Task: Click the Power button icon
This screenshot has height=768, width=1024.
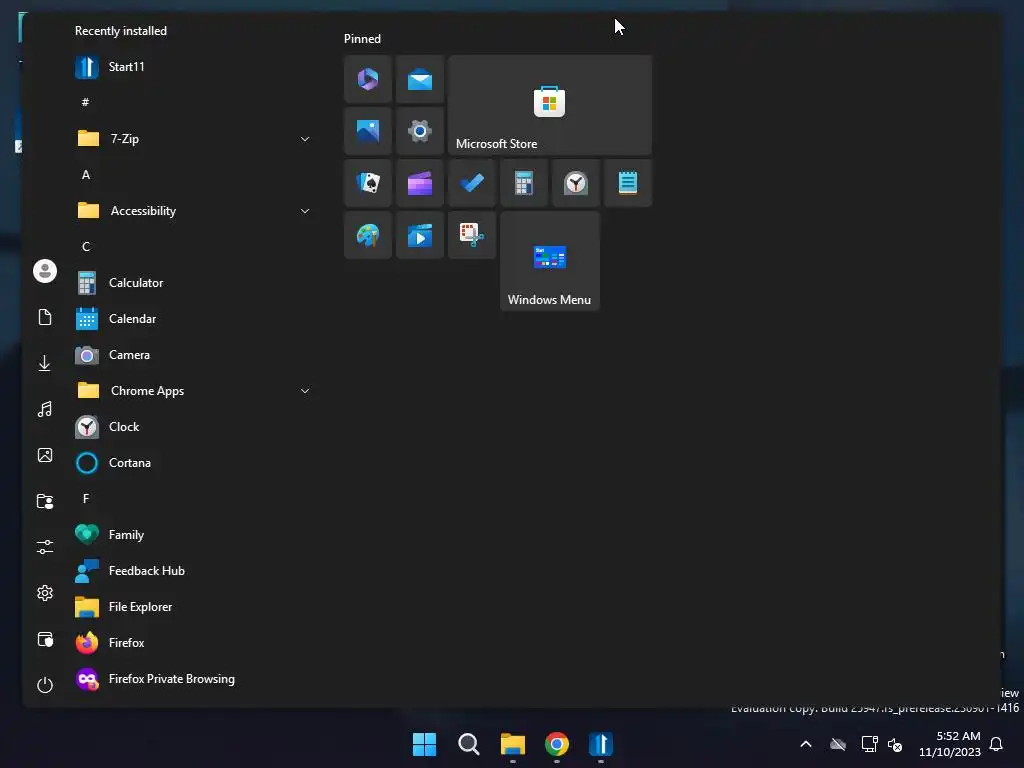Action: [x=45, y=685]
